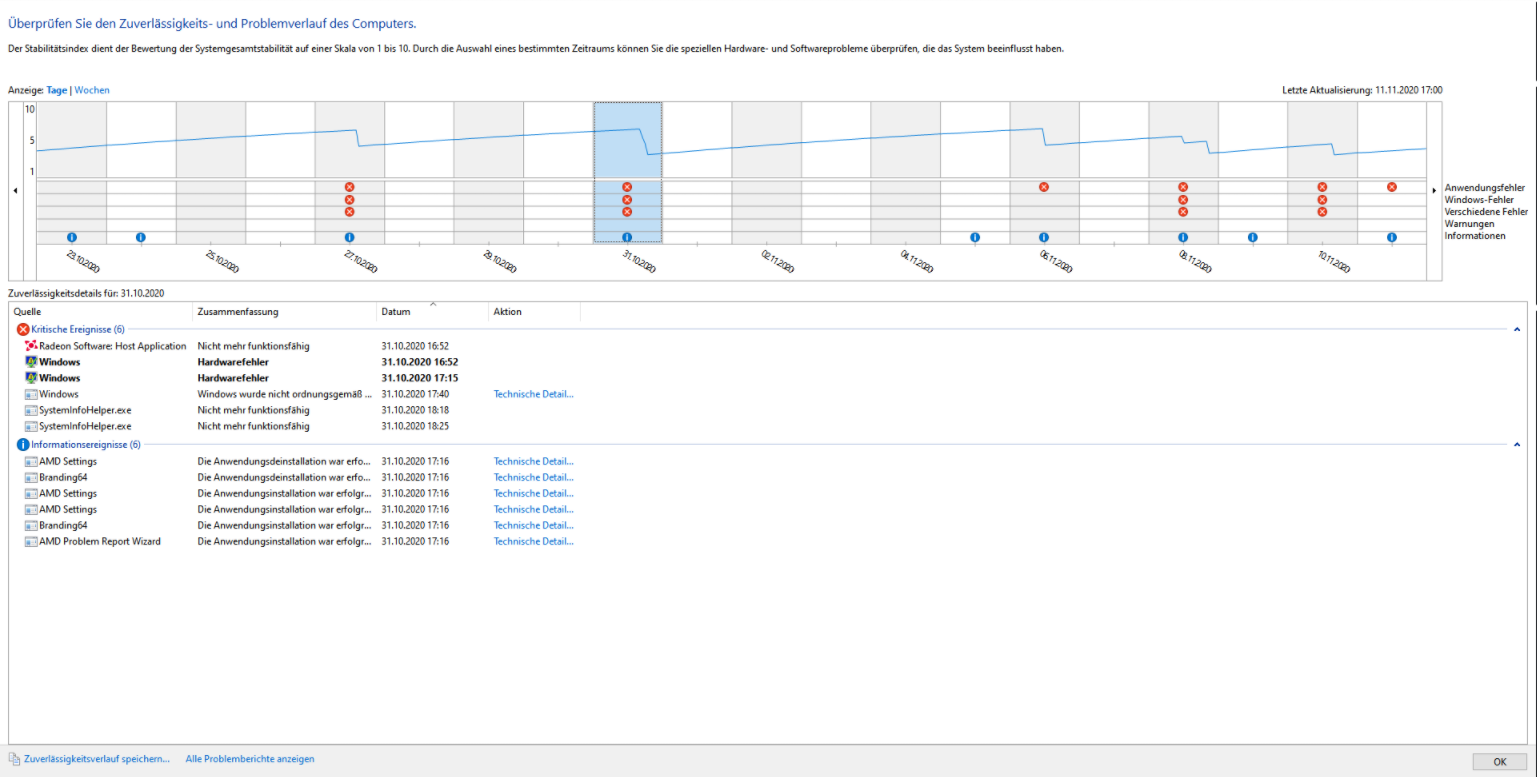The image size is (1537, 777).
Task: Confirm with the OK button
Action: pyautogui.click(x=1500, y=761)
